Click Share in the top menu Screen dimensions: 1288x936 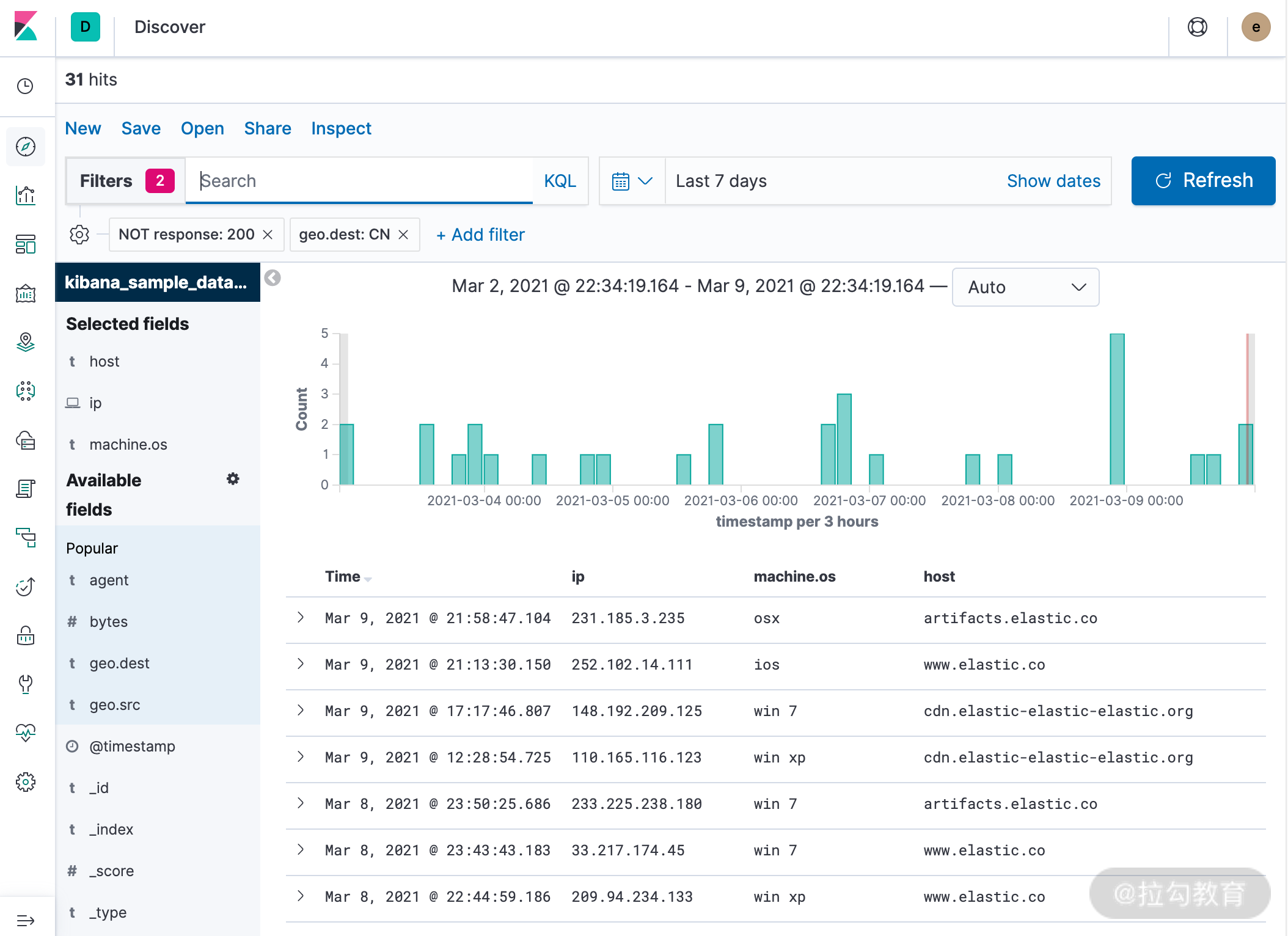268,128
